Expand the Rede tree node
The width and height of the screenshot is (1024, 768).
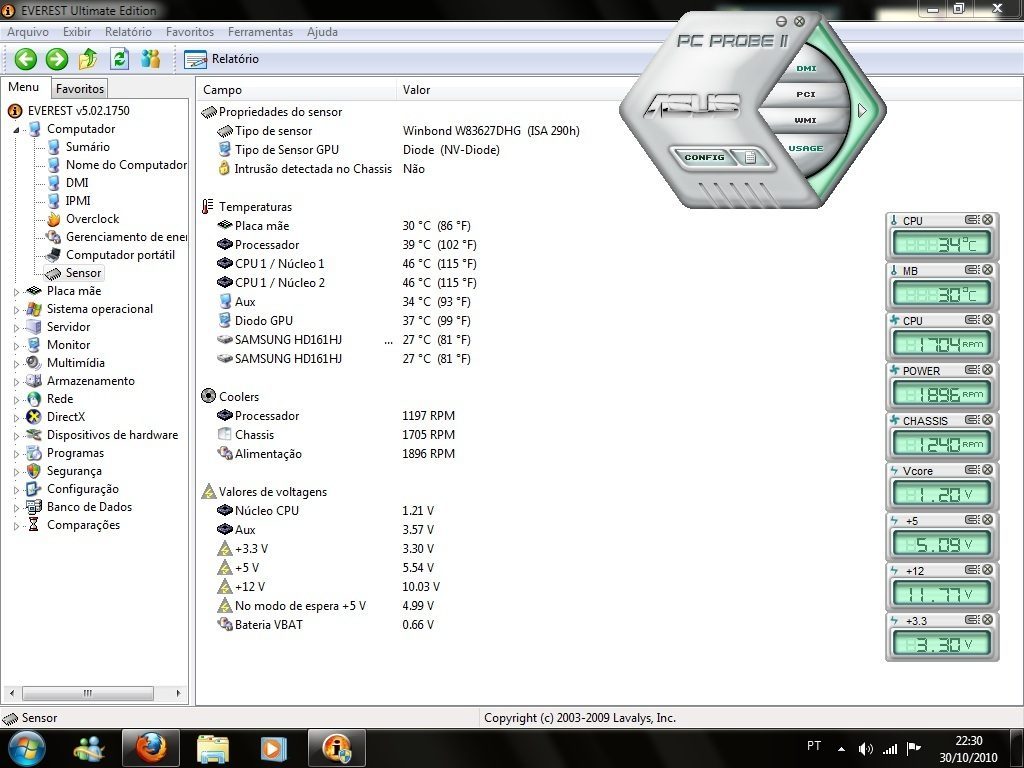point(16,399)
